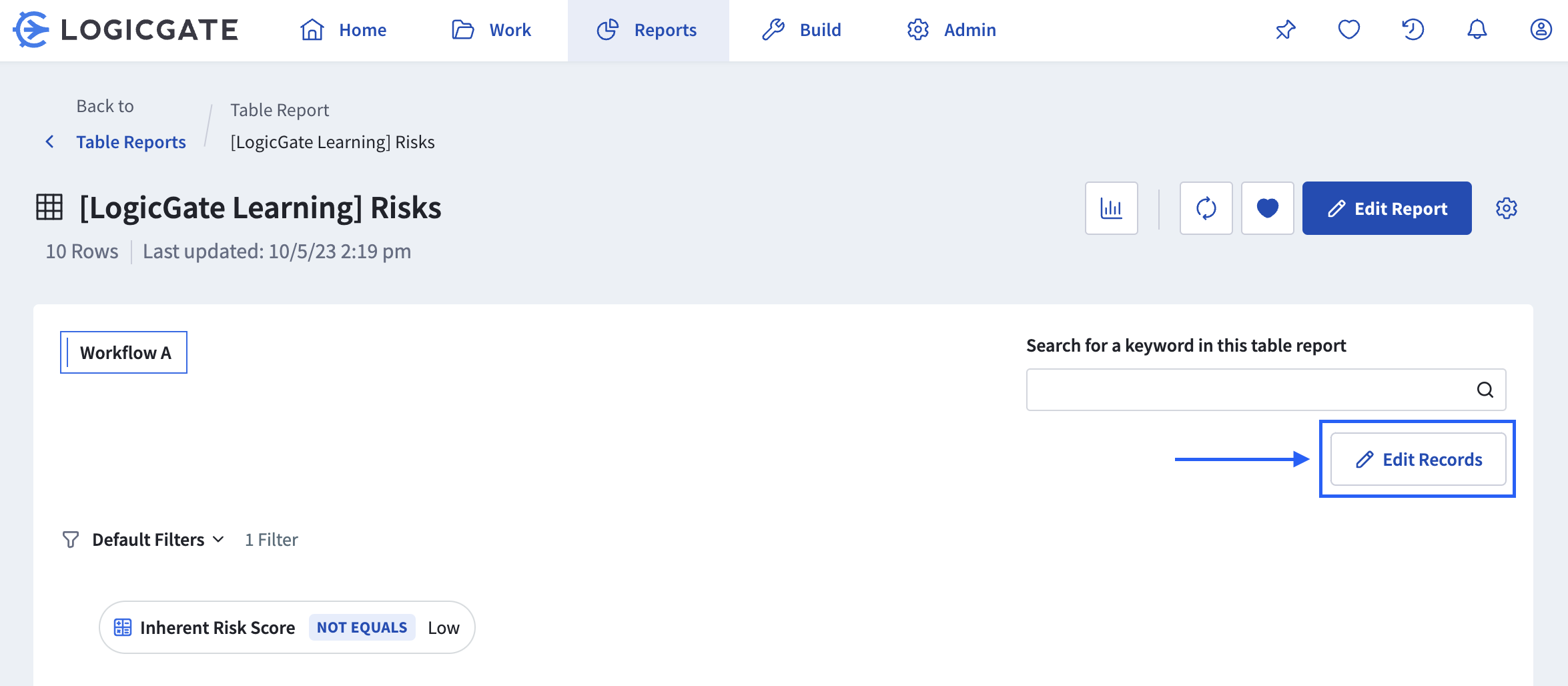Refresh the report with the circular arrows
The width and height of the screenshot is (1568, 686).
click(x=1206, y=208)
